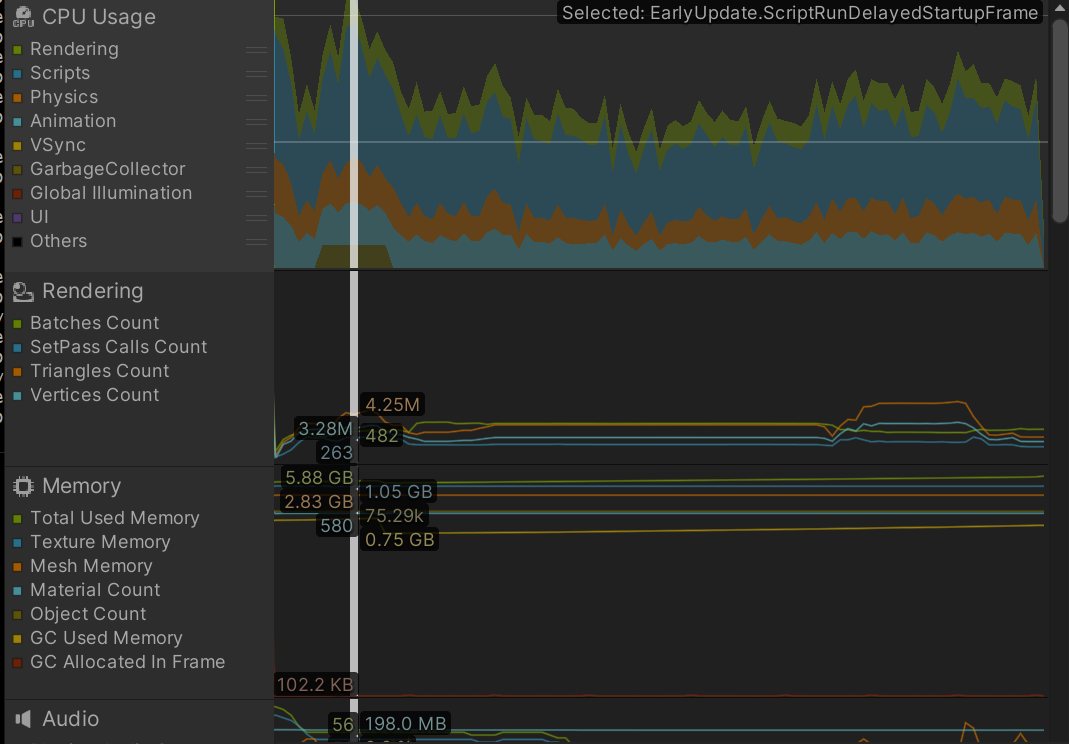Click the Batches Count legend label
The height and width of the screenshot is (744, 1069).
tap(94, 323)
